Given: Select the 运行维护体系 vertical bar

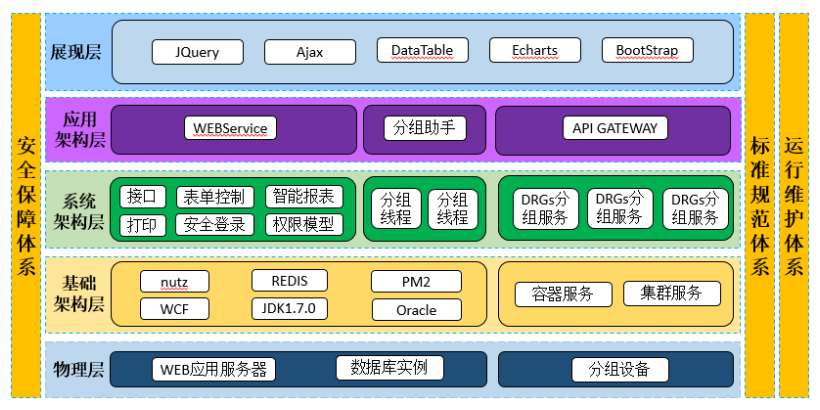Looking at the screenshot, I should [x=794, y=205].
